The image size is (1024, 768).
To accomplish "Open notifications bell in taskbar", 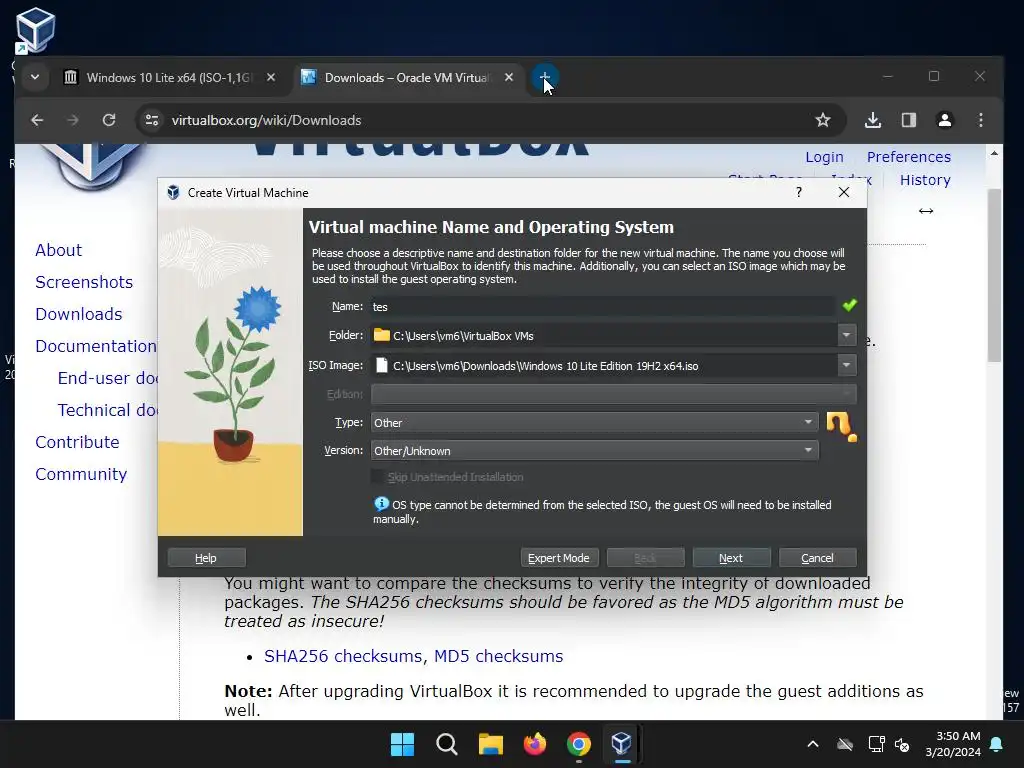I will pos(997,744).
